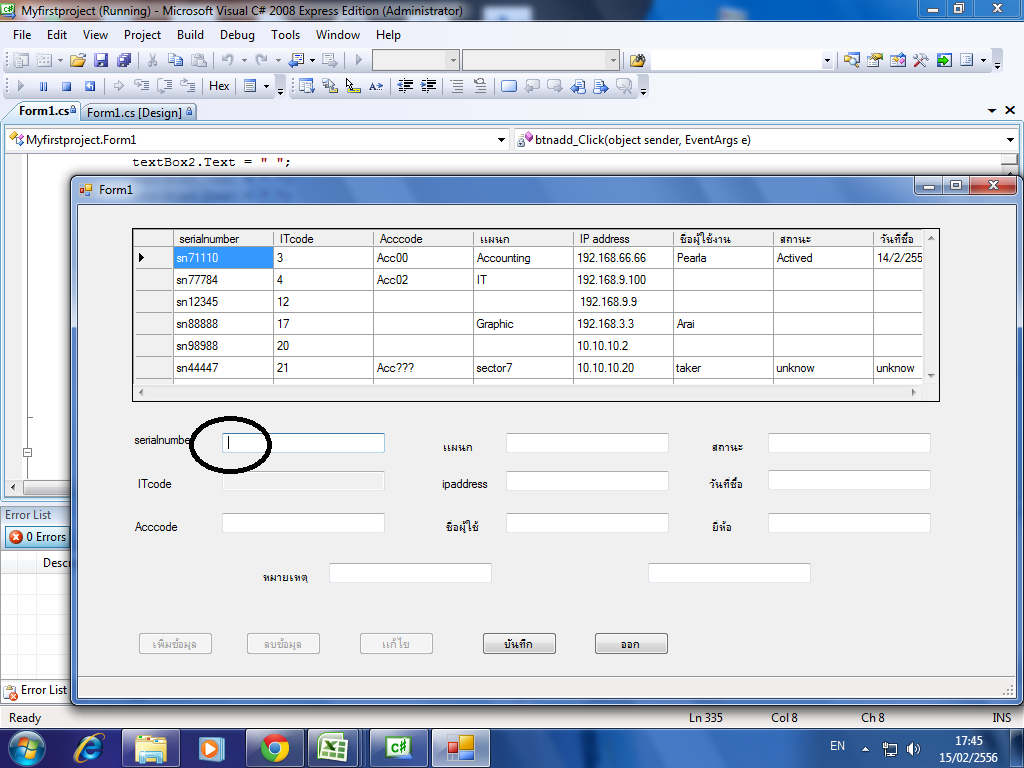
Task: Open the Add New Item dropdown arrow
Action: tap(60, 61)
